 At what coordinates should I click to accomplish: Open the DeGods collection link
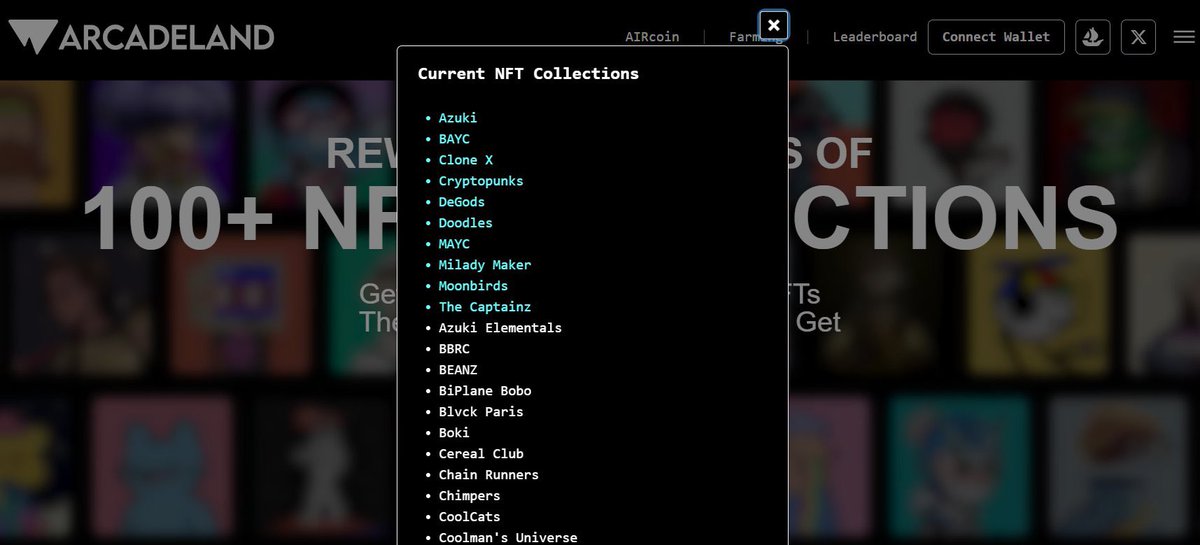click(x=462, y=202)
